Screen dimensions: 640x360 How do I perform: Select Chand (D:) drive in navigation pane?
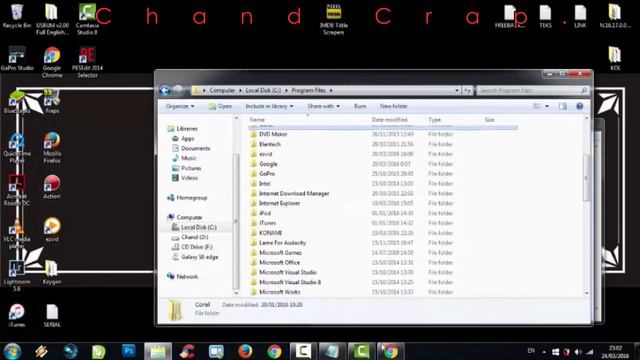coord(194,237)
